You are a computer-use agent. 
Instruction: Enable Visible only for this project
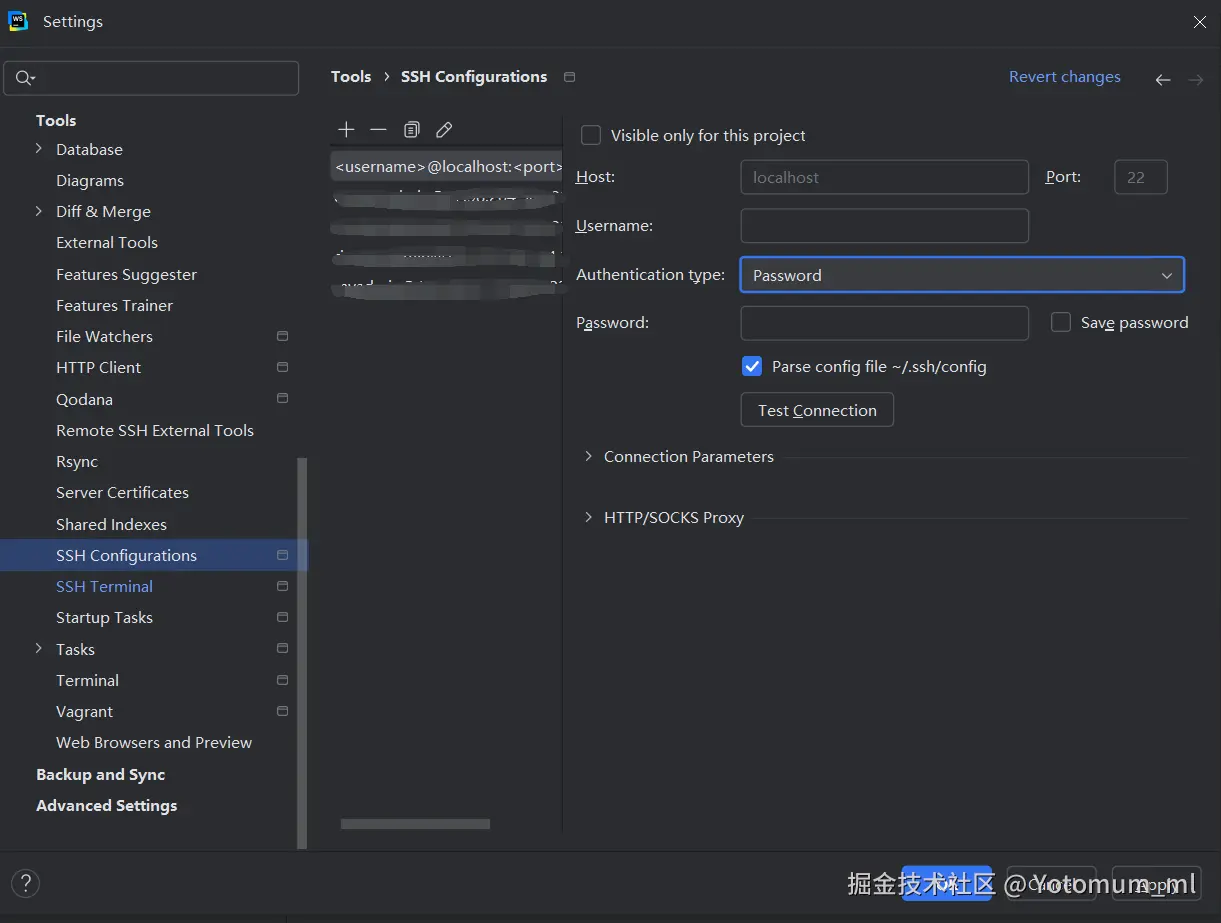click(x=591, y=135)
